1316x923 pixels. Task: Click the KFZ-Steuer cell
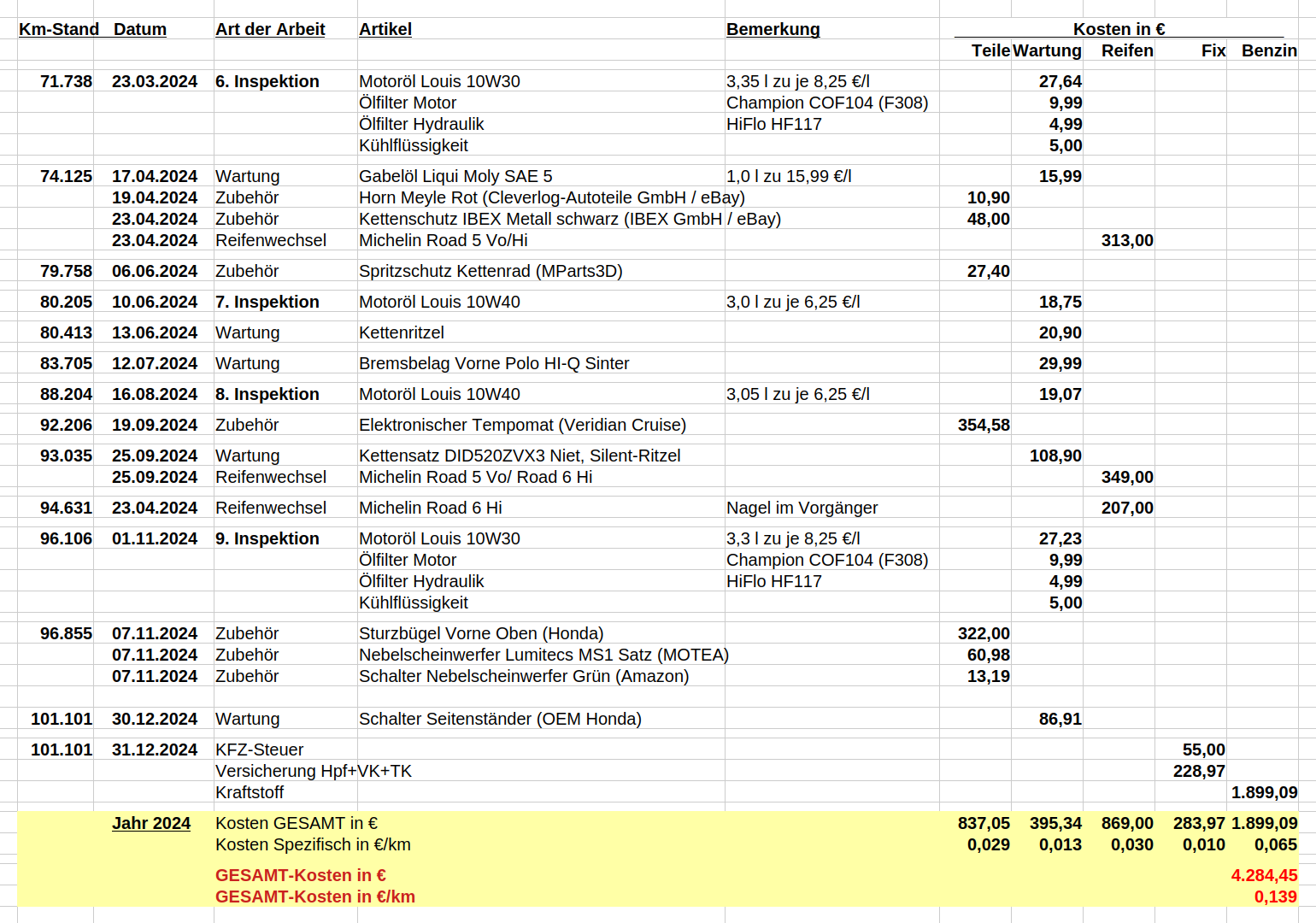tap(260, 750)
